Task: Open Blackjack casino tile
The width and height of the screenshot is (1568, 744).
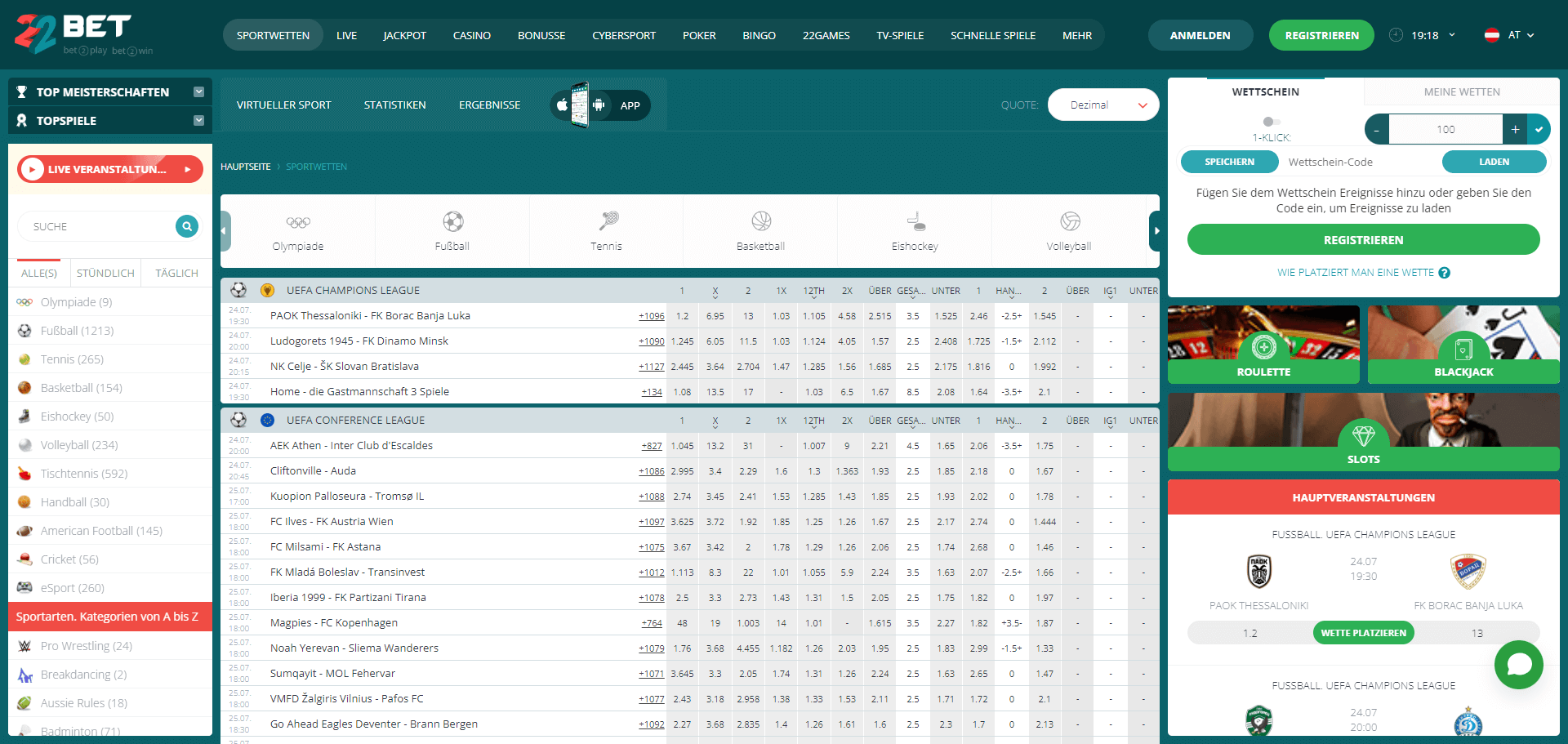Action: point(1463,344)
